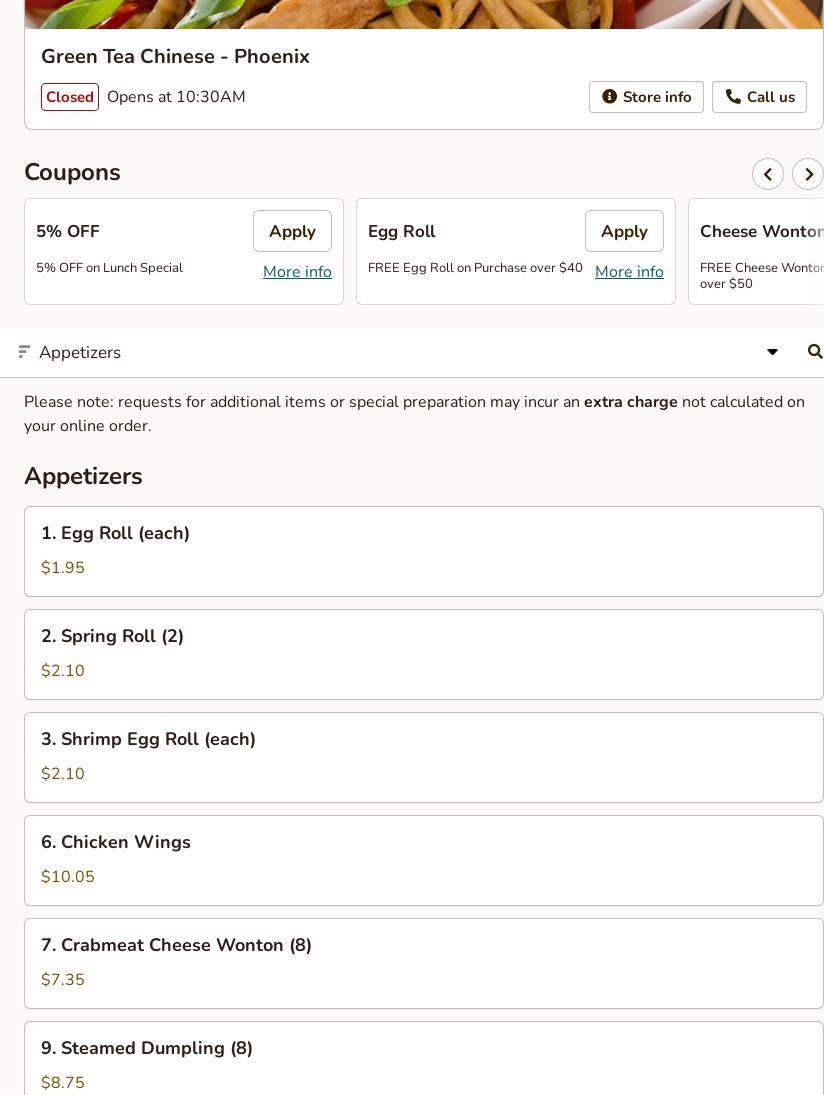Click the Appetizers category selector label

pos(80,352)
